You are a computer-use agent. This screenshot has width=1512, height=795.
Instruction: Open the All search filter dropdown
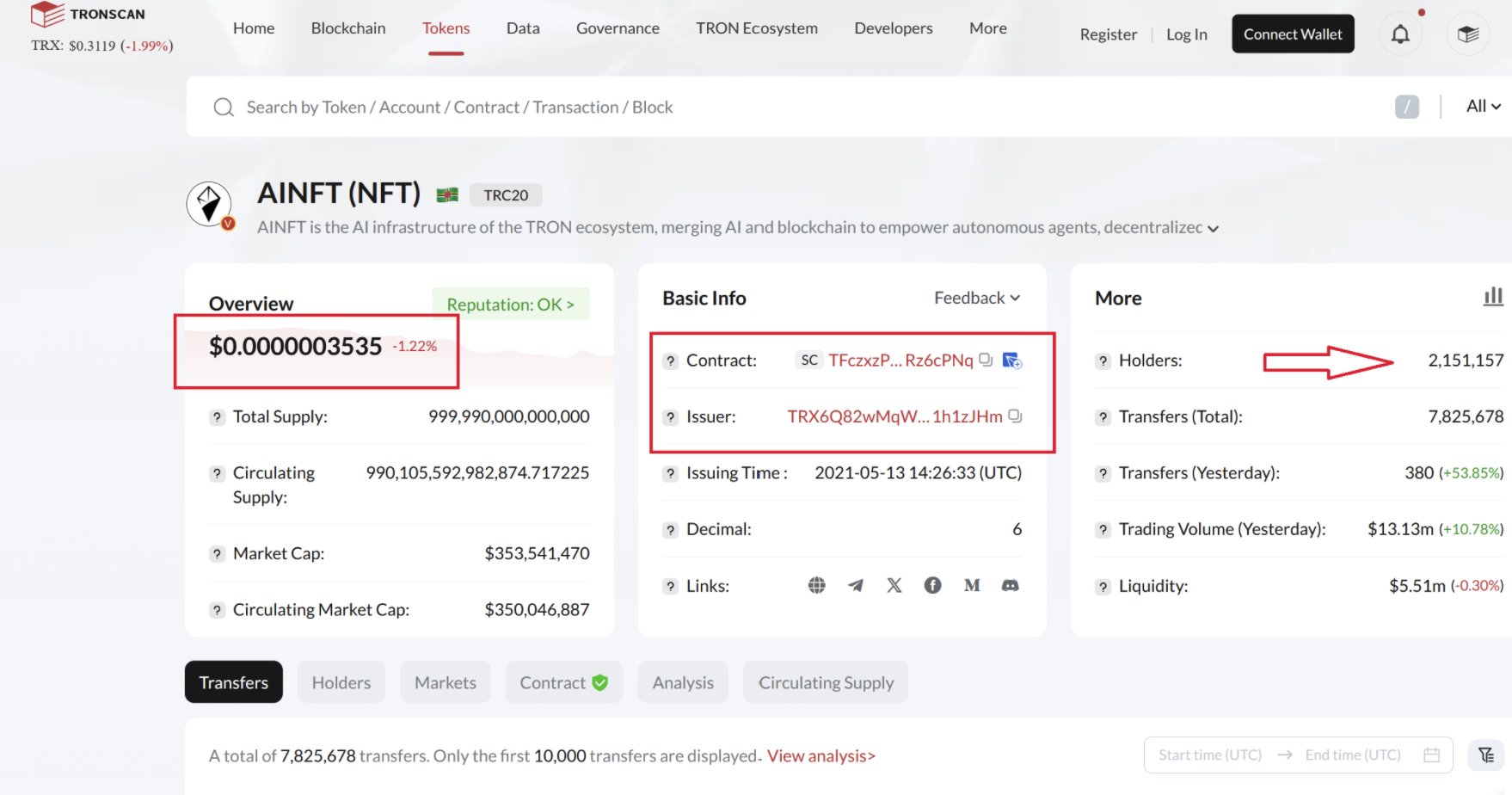pos(1483,106)
